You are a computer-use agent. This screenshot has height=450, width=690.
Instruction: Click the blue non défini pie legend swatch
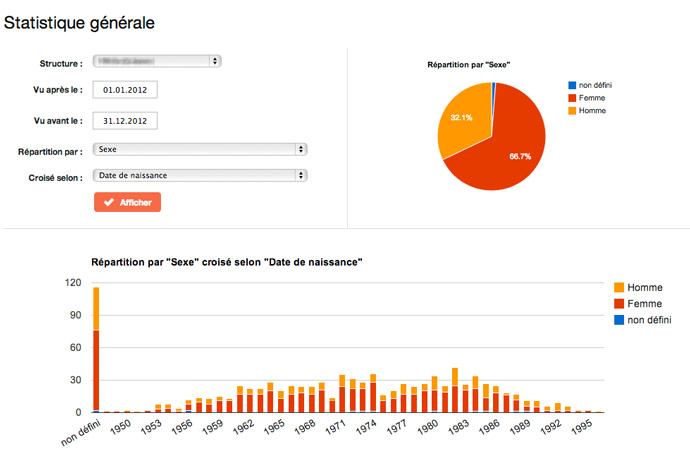[x=571, y=85]
